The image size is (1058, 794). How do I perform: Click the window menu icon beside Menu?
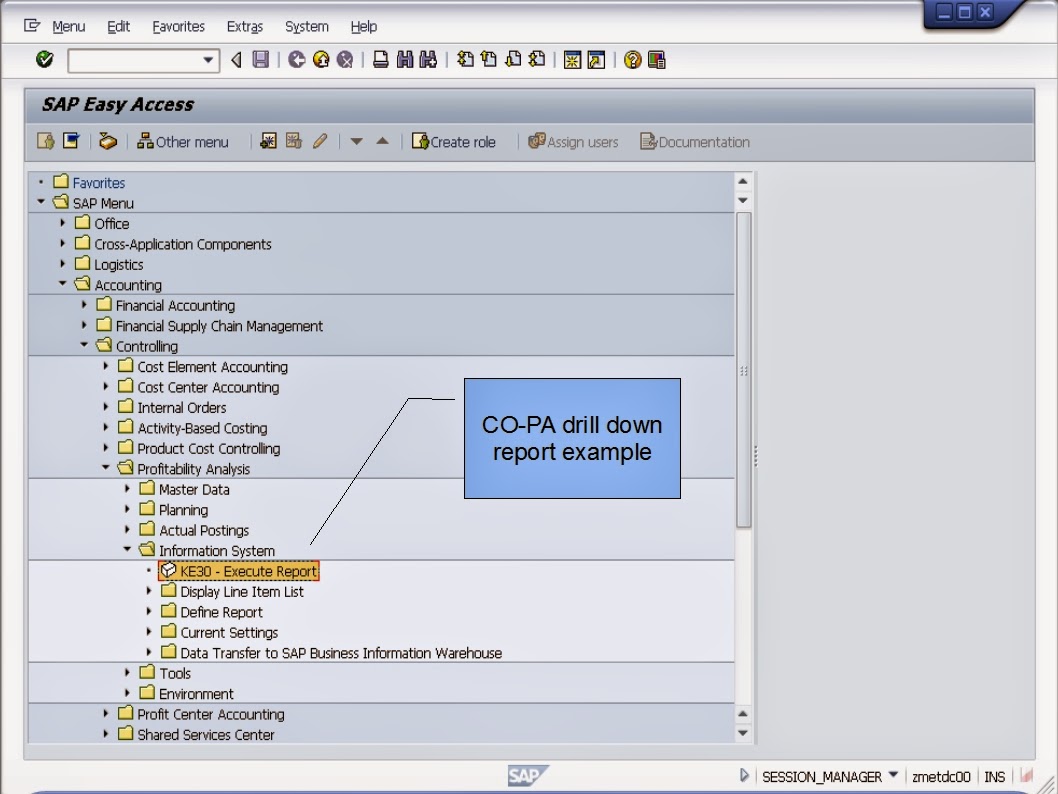[32, 26]
